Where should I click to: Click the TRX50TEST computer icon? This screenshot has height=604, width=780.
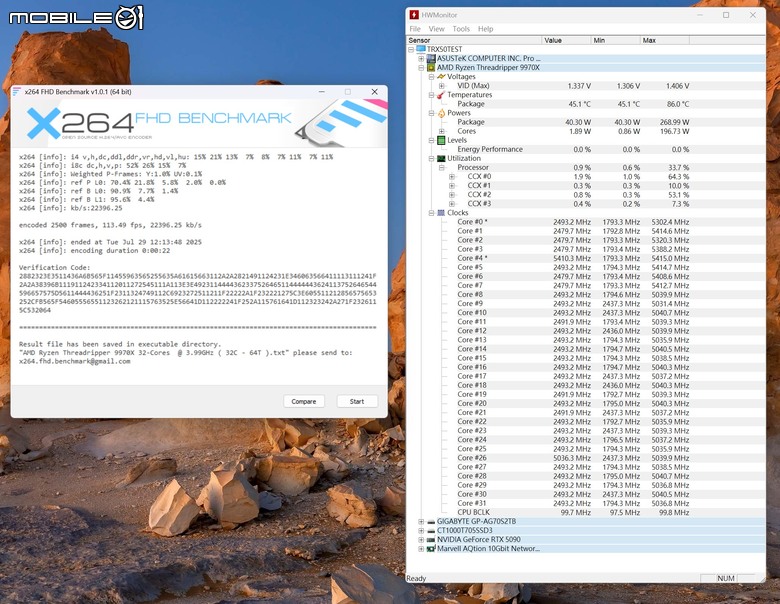tap(421, 49)
